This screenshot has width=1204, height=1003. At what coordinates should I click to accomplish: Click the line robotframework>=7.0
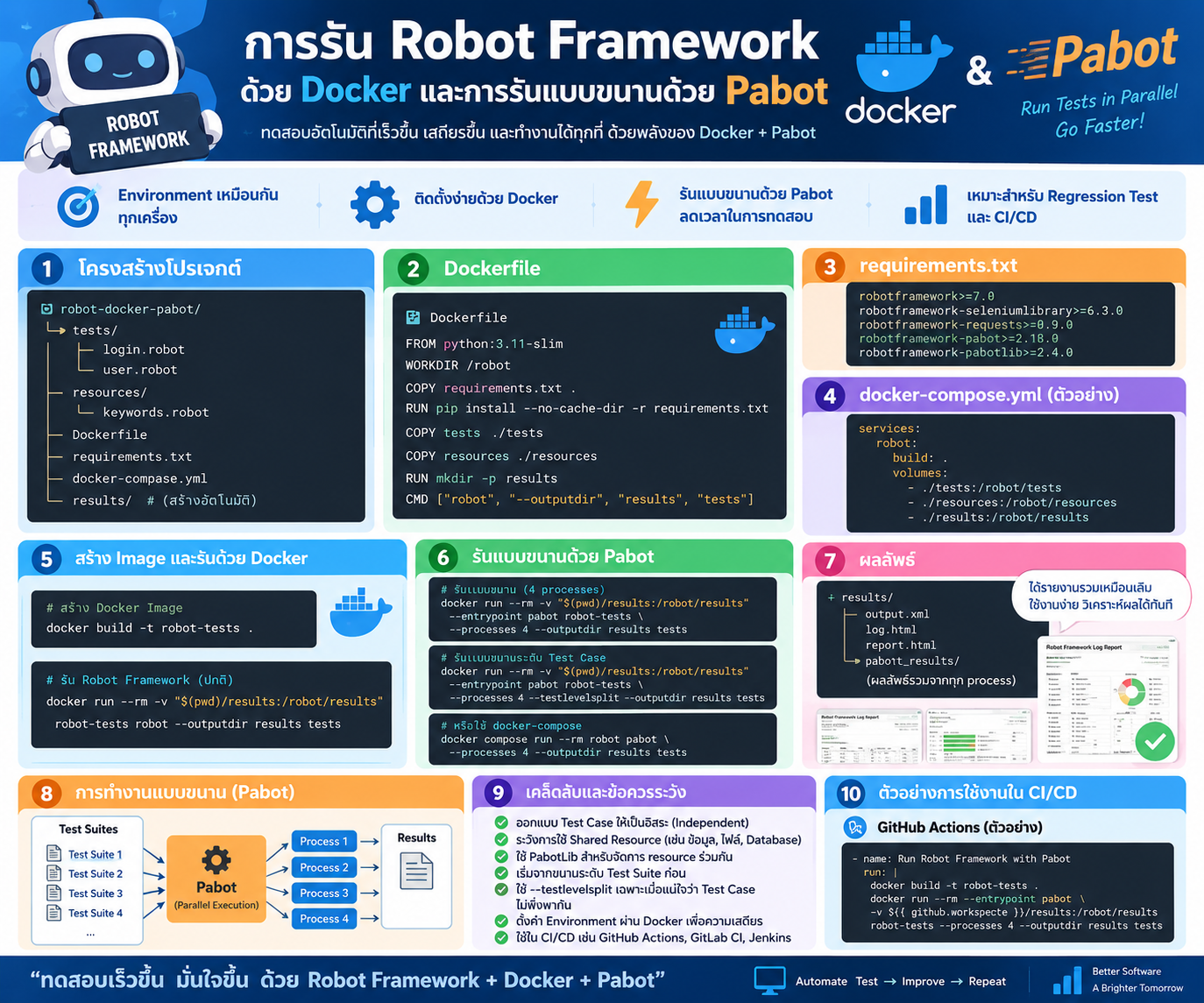(x=926, y=296)
